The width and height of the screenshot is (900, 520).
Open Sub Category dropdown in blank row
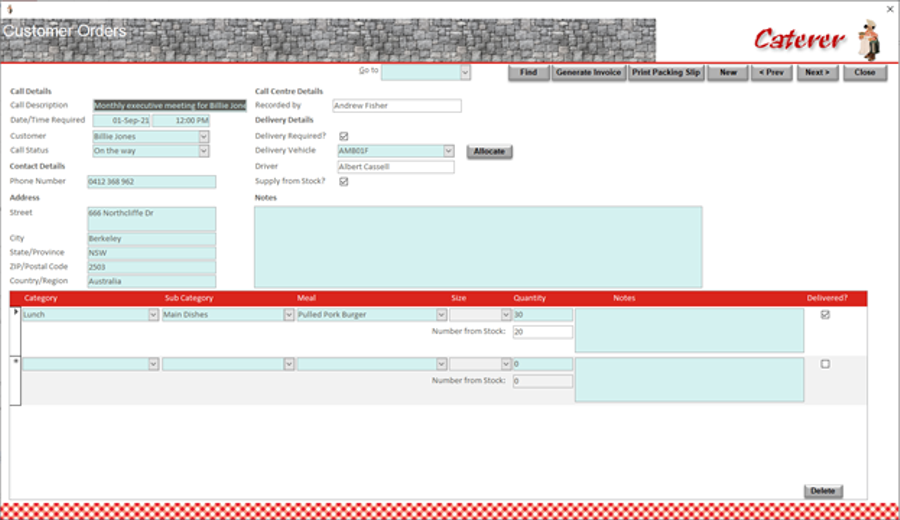pos(289,364)
